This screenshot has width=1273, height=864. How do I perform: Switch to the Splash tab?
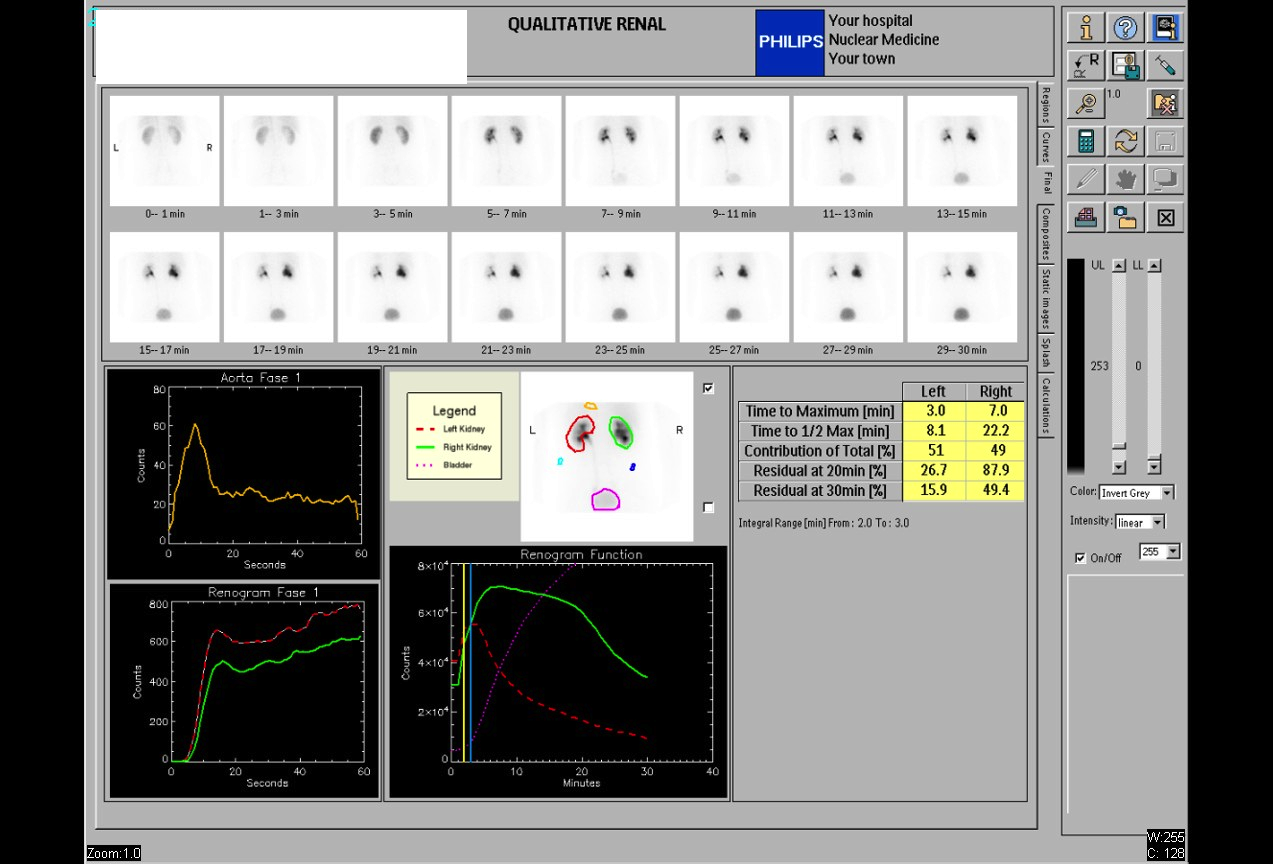coord(1046,352)
